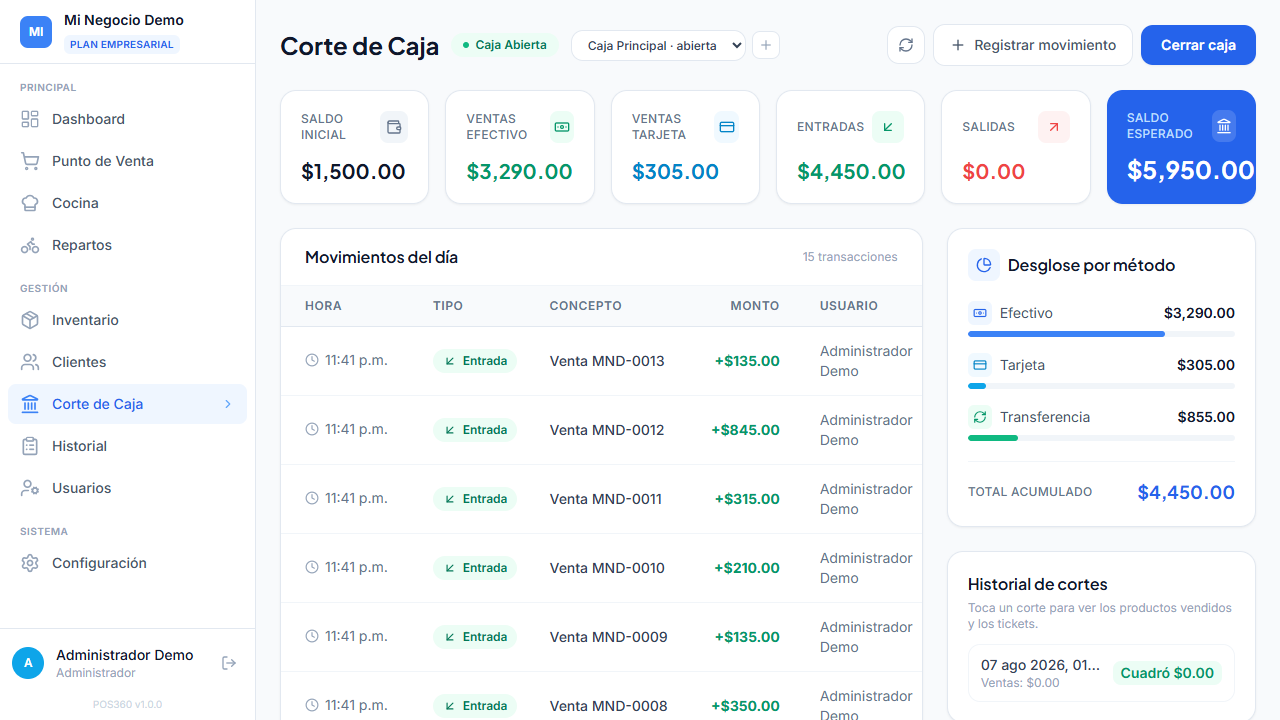Click the Efectivo progress bar
Image resolution: width=1280 pixels, height=720 pixels.
pos(1101,334)
